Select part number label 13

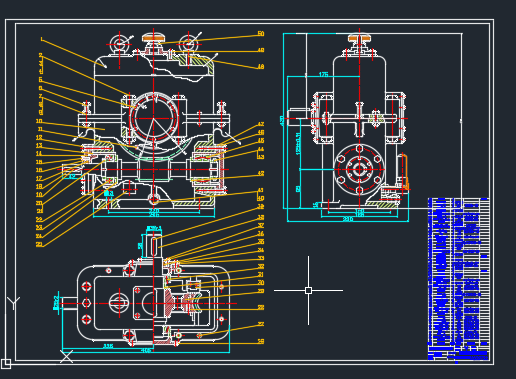click(x=39, y=146)
